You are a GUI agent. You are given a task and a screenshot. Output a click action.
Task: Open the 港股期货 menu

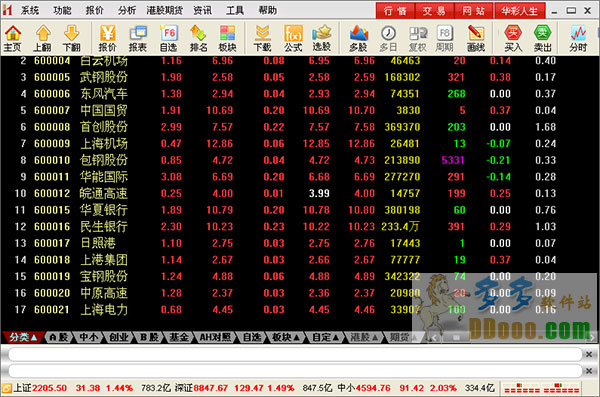165,10
